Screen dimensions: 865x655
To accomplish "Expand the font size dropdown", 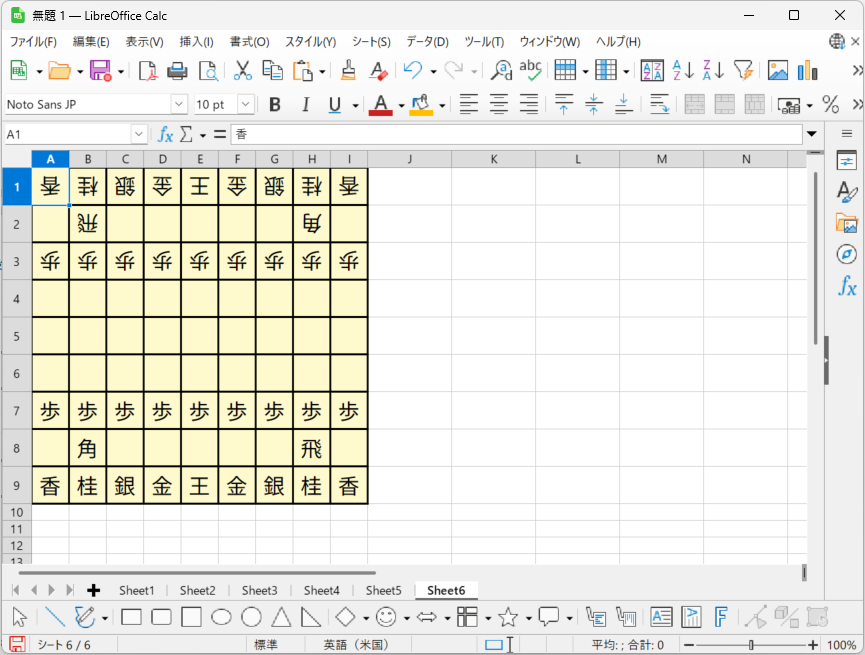I will [246, 104].
